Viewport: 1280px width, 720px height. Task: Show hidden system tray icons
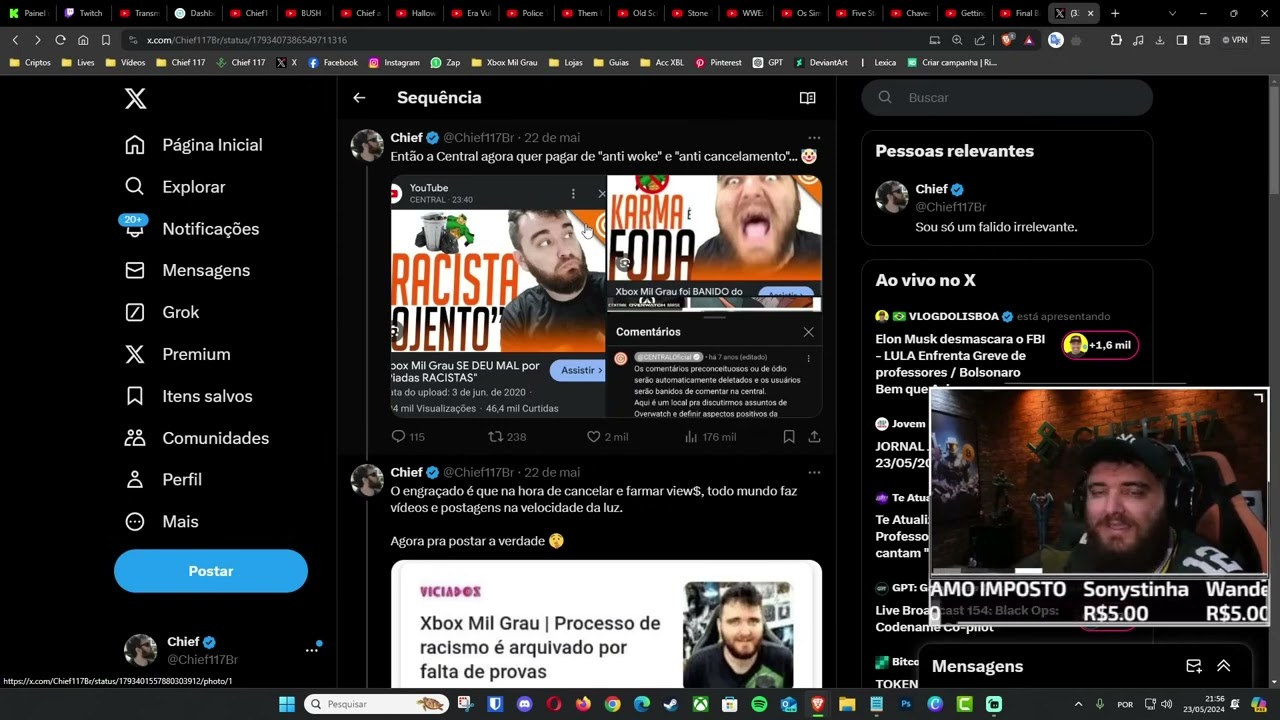click(1078, 704)
